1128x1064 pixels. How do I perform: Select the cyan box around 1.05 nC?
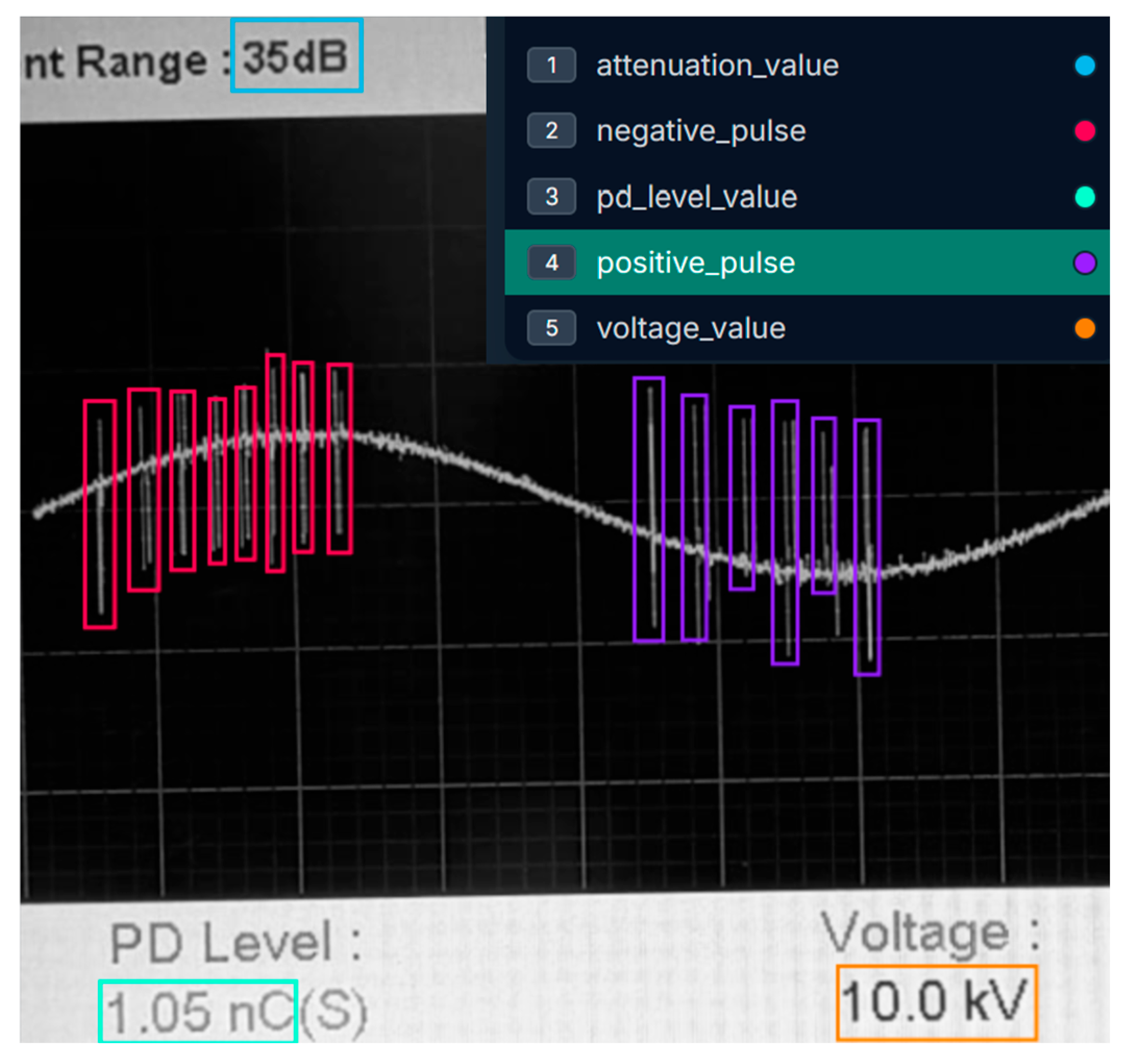(x=197, y=1011)
